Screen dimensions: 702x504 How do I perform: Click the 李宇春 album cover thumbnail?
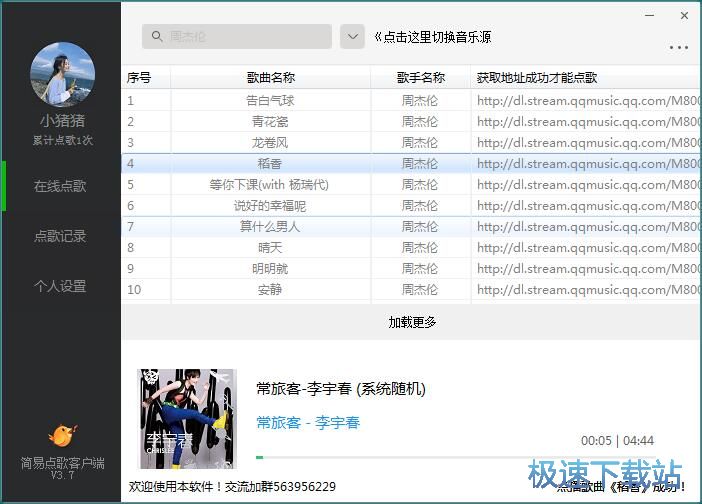point(187,419)
